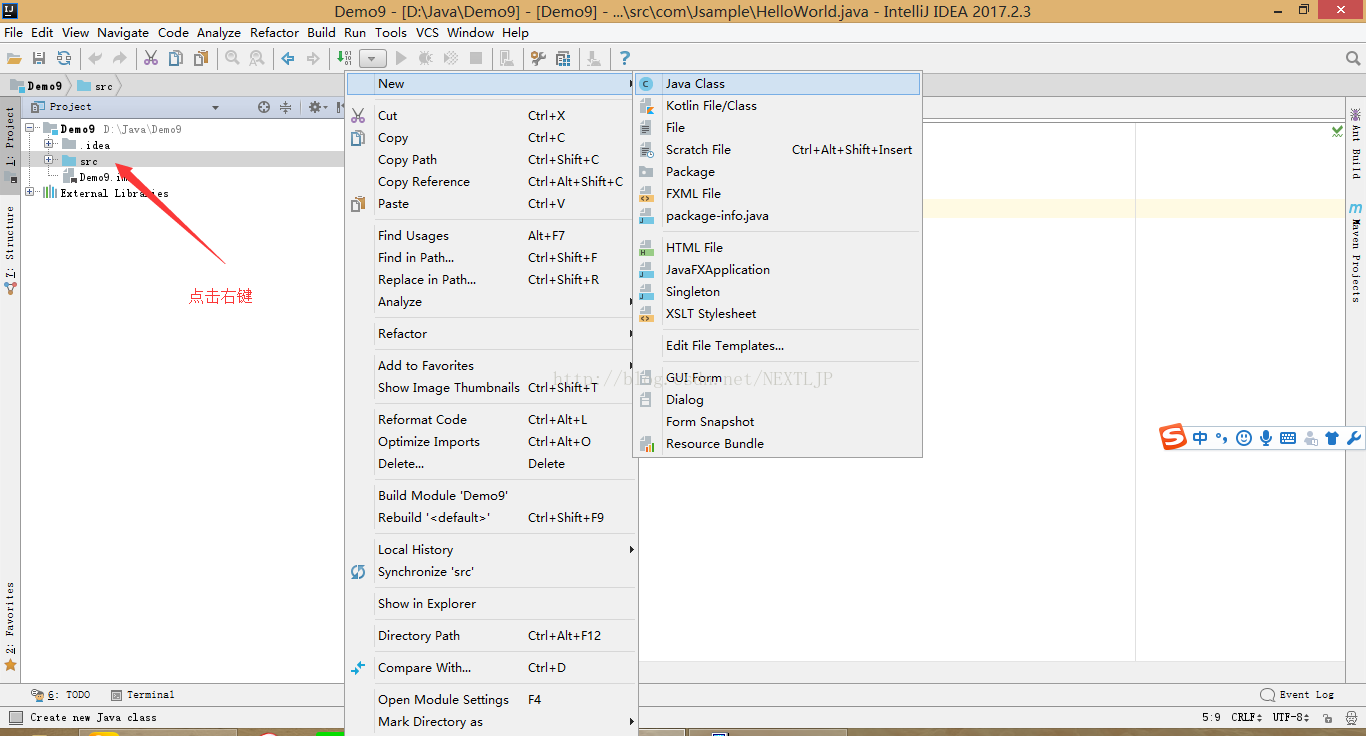Click the Paste toolbar icon
1366x736 pixels.
tap(199, 58)
